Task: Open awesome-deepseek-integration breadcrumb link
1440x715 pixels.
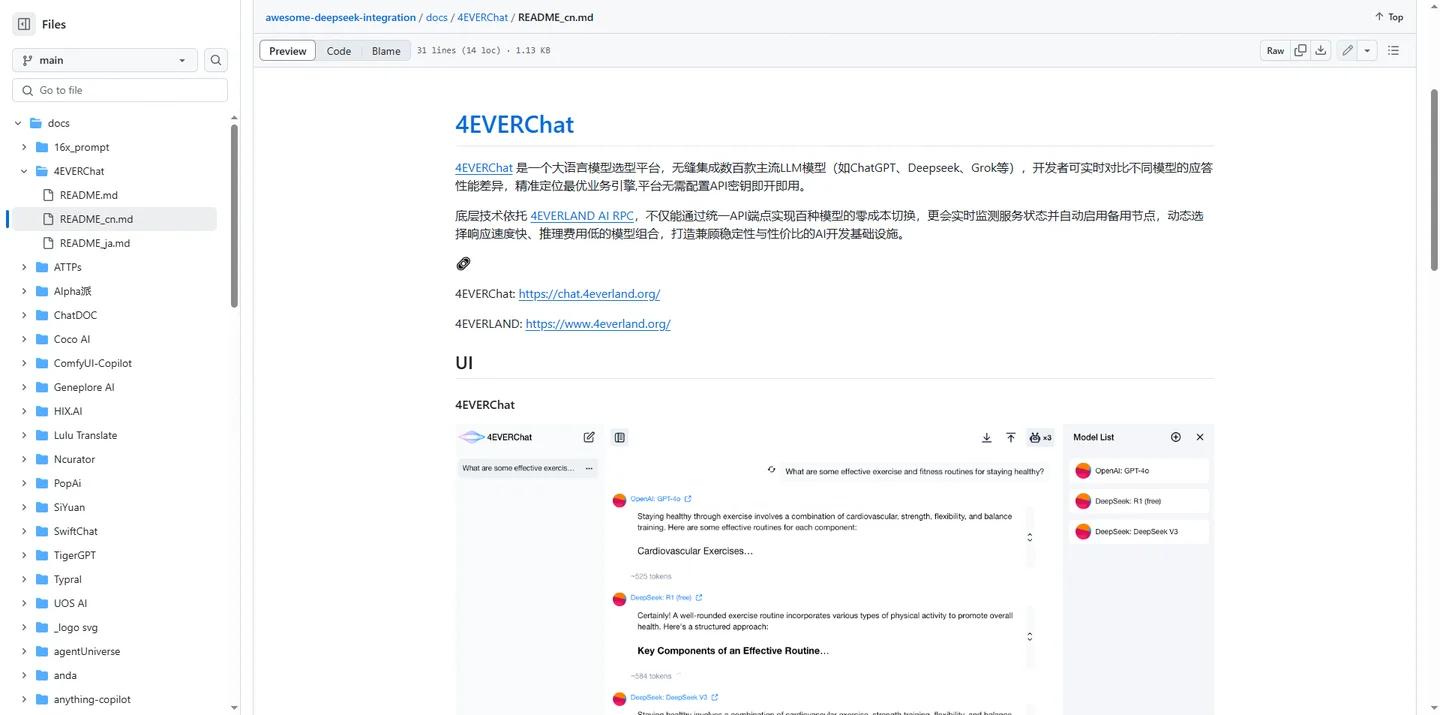Action: 341,17
